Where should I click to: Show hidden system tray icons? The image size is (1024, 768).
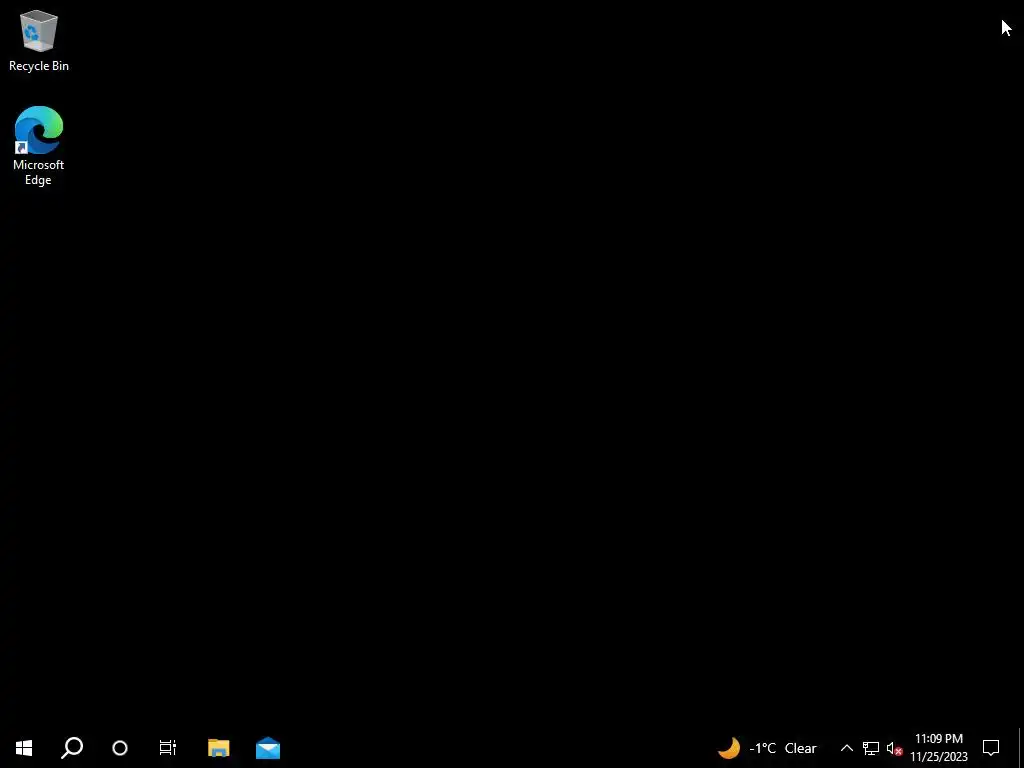coord(846,748)
